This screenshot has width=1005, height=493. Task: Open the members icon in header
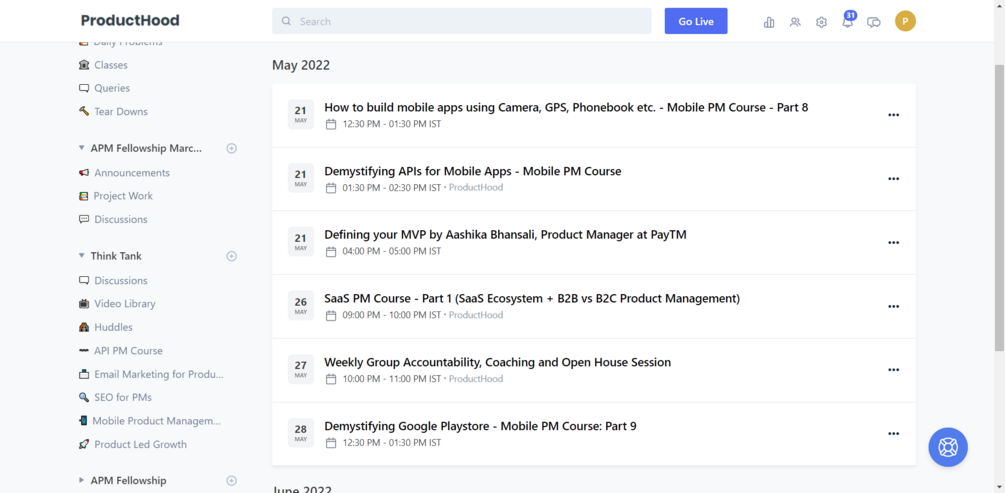pos(795,22)
